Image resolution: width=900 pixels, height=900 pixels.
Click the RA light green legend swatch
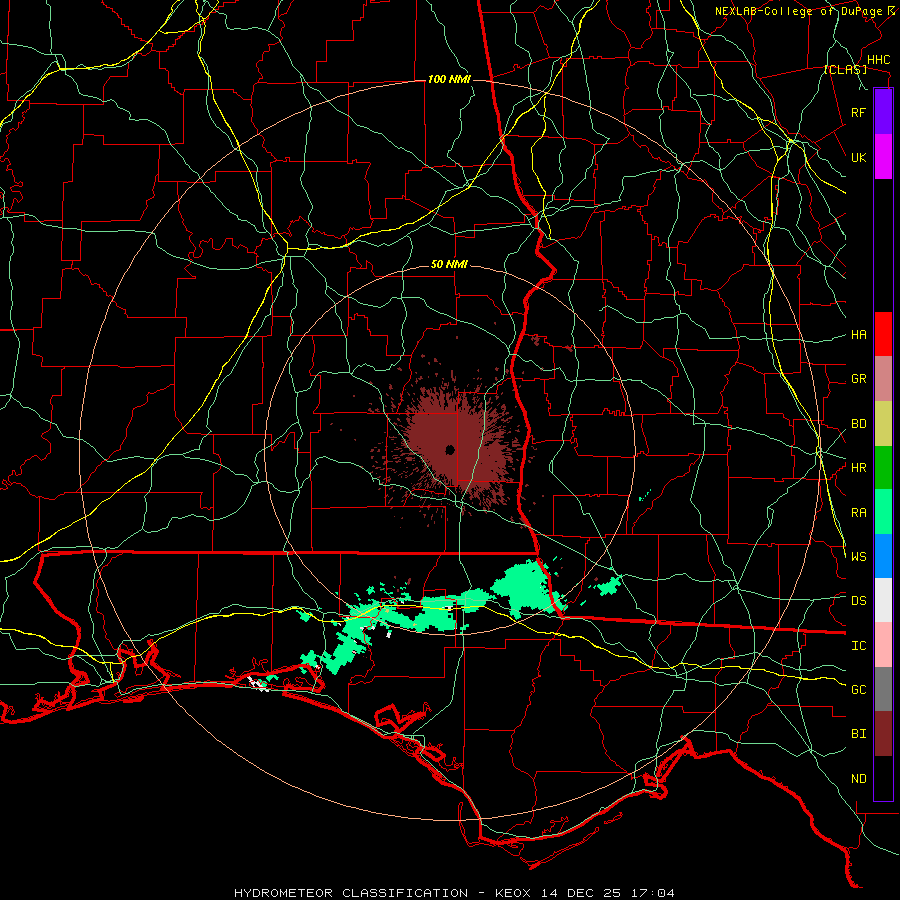tap(883, 512)
